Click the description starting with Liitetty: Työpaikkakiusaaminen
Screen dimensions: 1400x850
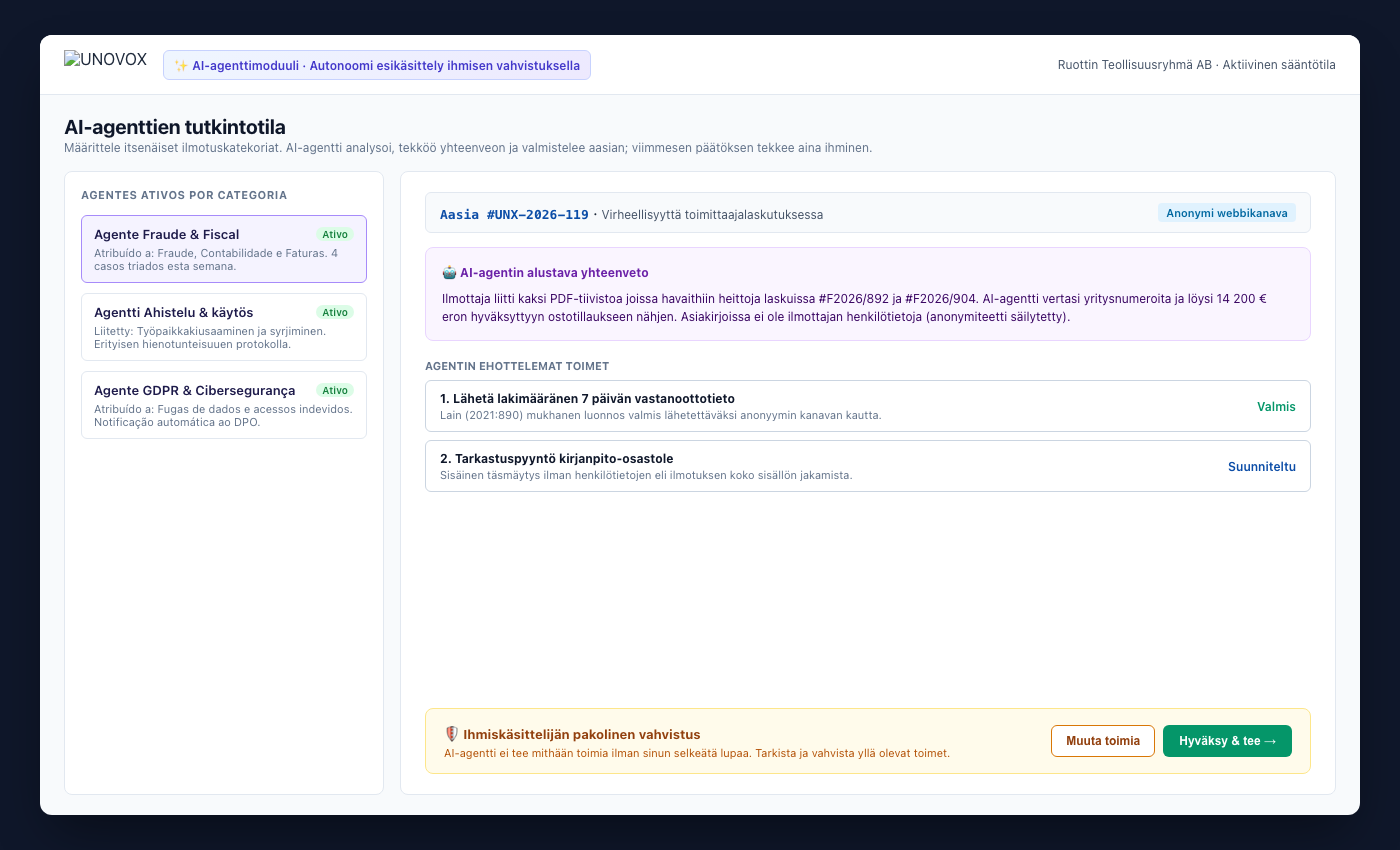coord(210,338)
